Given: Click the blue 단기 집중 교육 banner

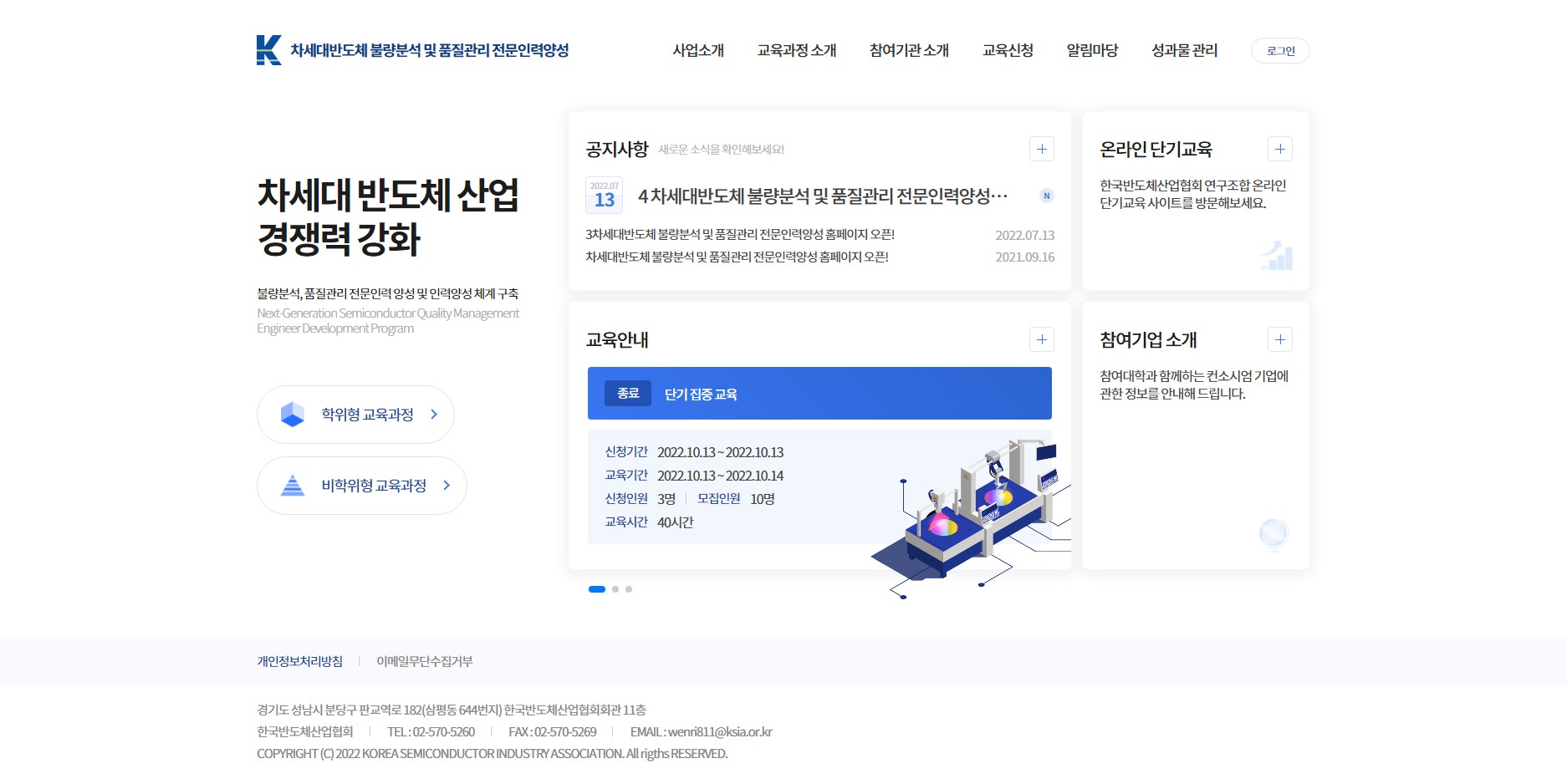Looking at the screenshot, I should click(819, 394).
